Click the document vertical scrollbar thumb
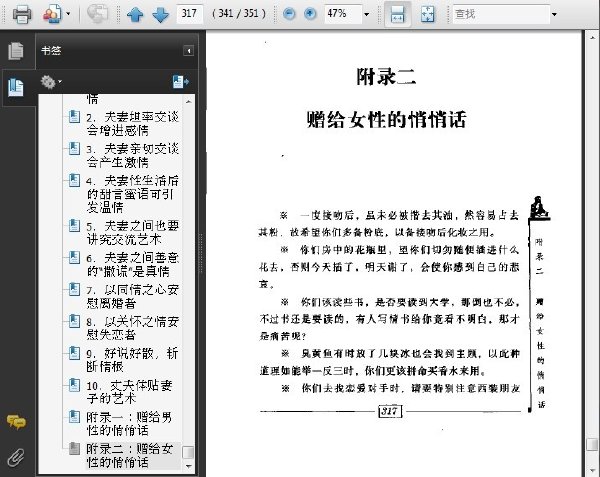This screenshot has width=600, height=477. pyautogui.click(x=592, y=444)
